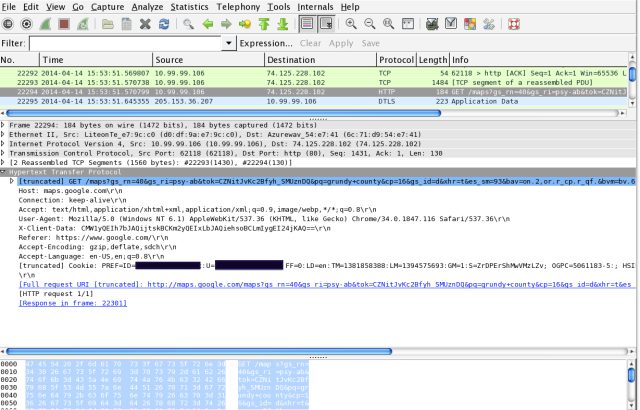Screen dimensions: 640x410
Task: Expand the truncated GET /maps request line
Action: tap(12, 181)
